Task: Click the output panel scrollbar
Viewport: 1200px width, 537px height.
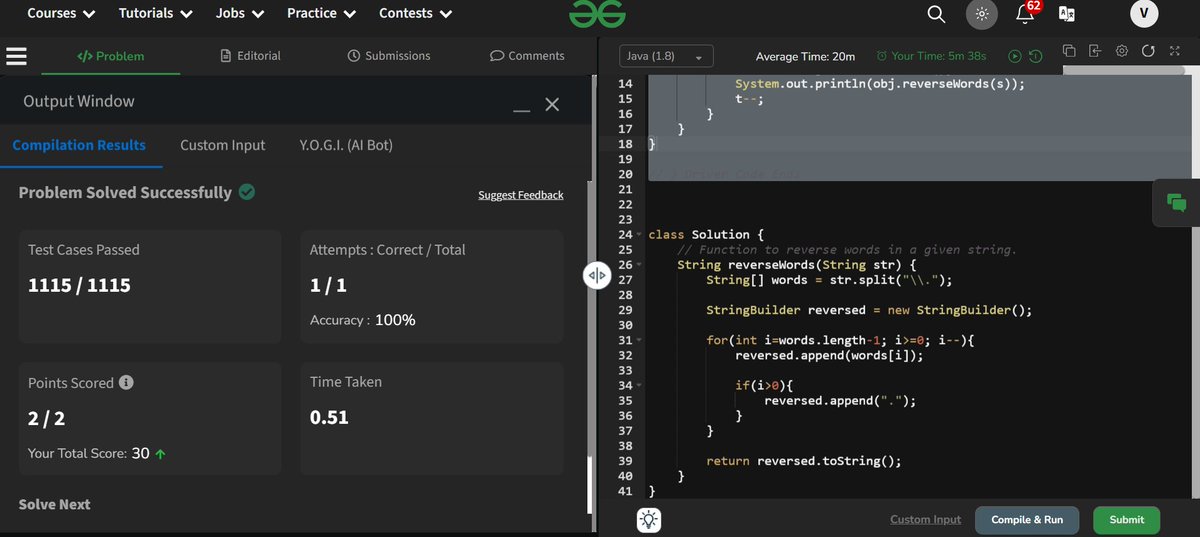Action: coord(590,485)
